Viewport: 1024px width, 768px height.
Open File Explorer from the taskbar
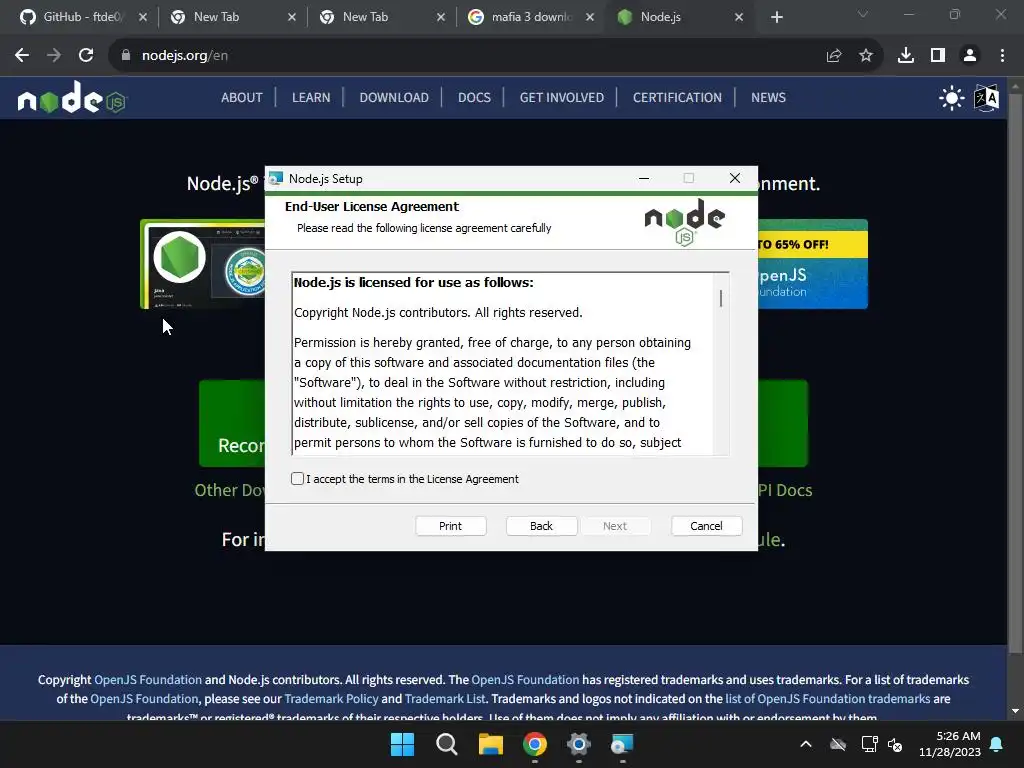(x=490, y=744)
